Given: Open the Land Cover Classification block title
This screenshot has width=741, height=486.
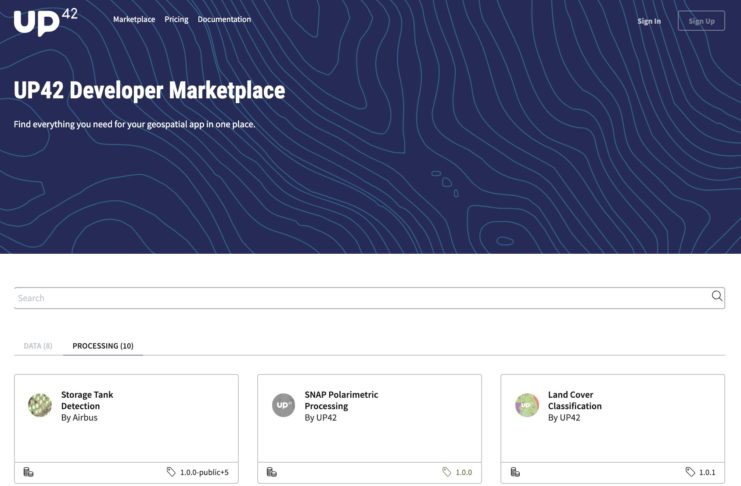Looking at the screenshot, I should coord(575,400).
